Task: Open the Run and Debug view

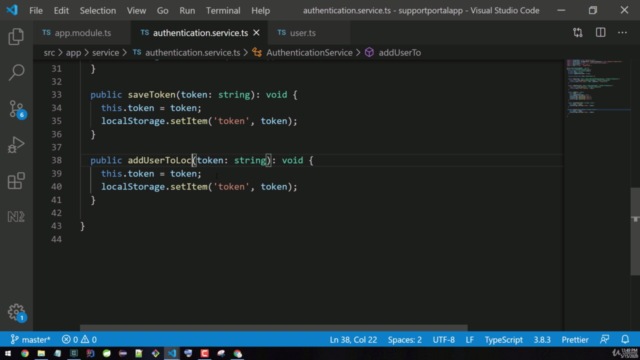Action: tap(16, 144)
